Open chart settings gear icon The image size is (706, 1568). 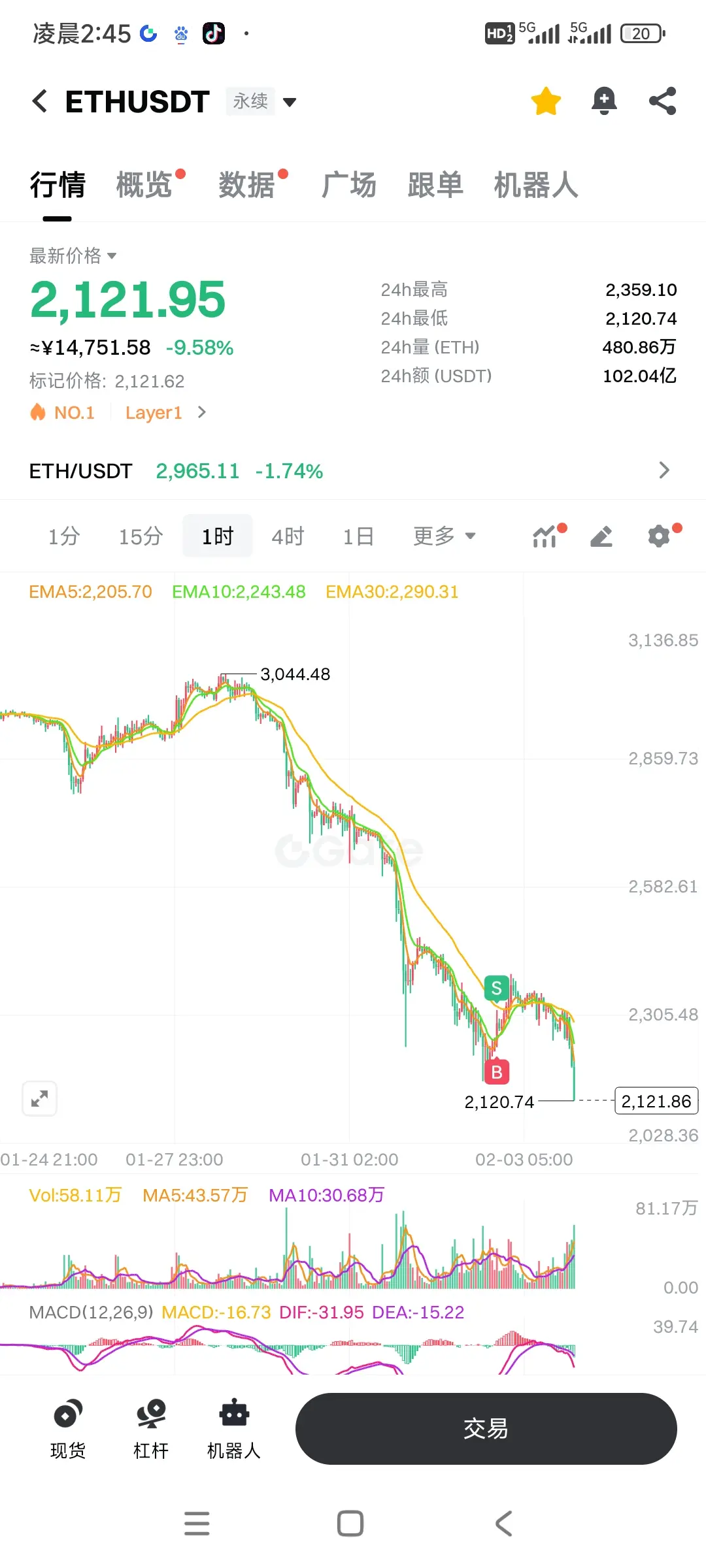tap(660, 536)
